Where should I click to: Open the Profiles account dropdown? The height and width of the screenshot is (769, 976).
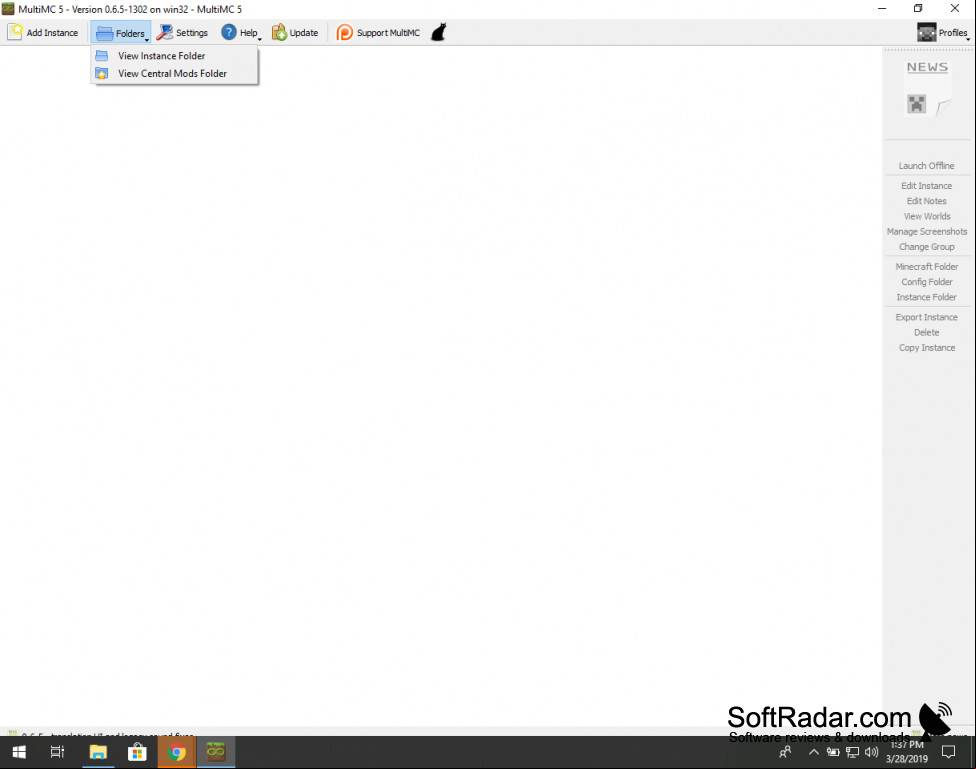click(942, 32)
